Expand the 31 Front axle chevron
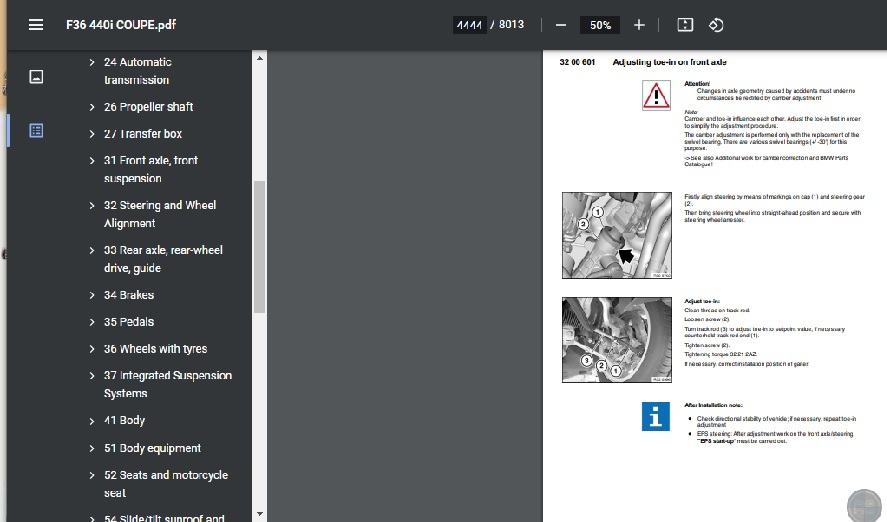Image resolution: width=887 pixels, height=522 pixels. point(92,161)
